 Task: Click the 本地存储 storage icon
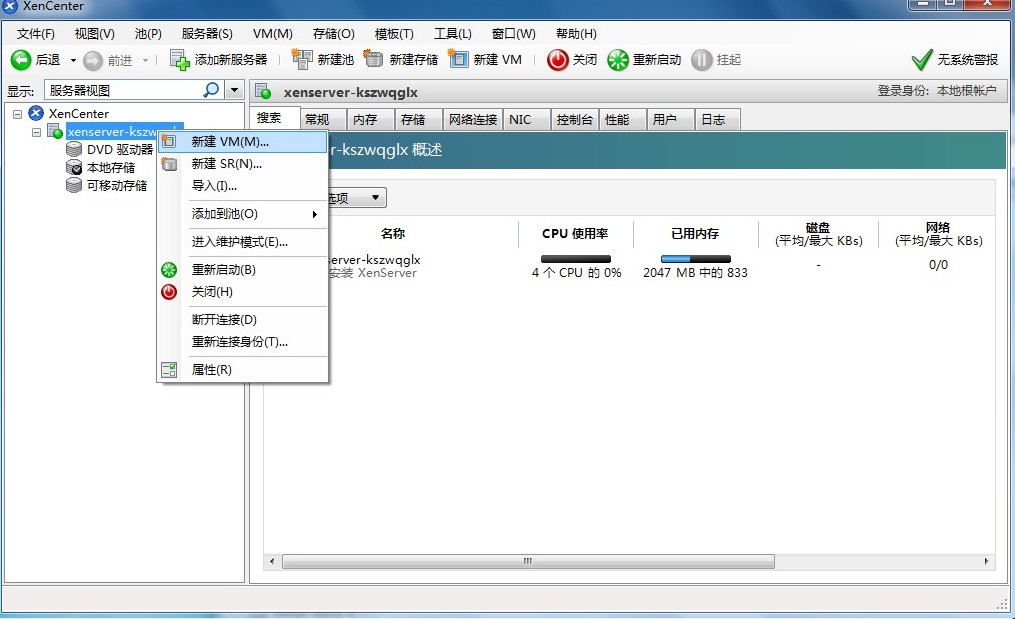click(x=74, y=167)
